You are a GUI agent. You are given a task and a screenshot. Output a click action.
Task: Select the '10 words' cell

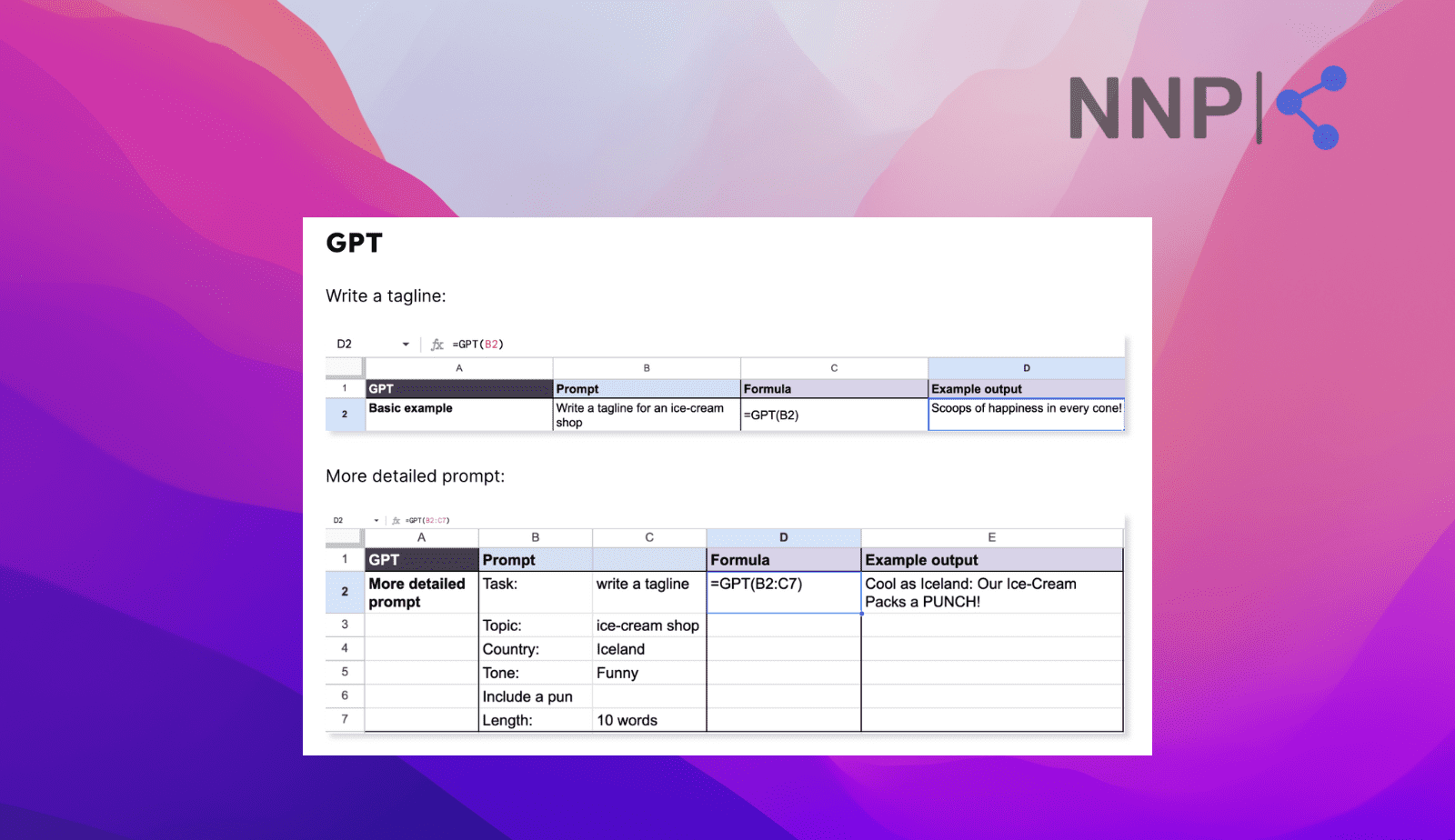click(x=649, y=720)
